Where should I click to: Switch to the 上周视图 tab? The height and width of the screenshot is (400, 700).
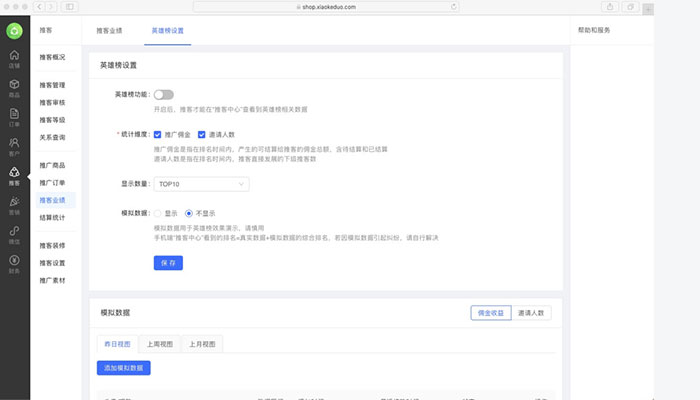click(x=158, y=344)
